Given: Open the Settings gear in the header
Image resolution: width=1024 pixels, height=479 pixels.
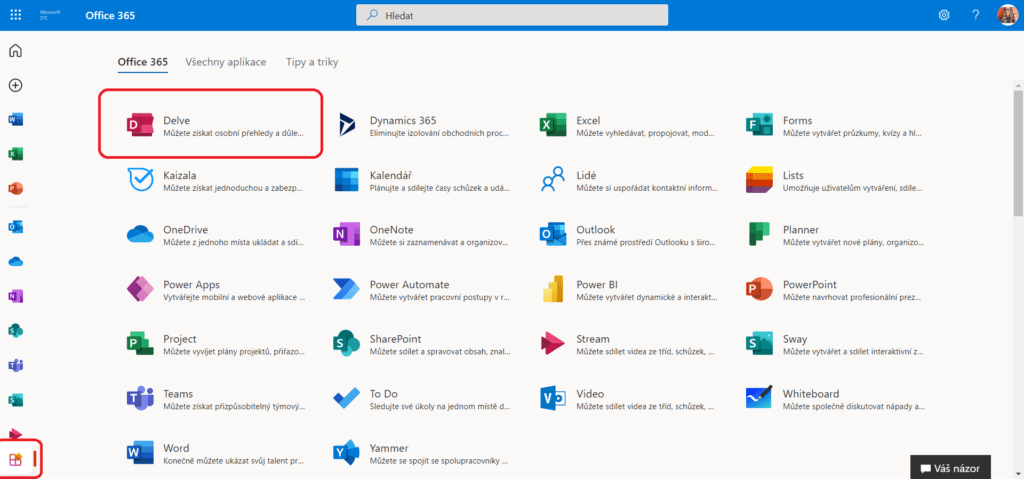Looking at the screenshot, I should coord(944,15).
